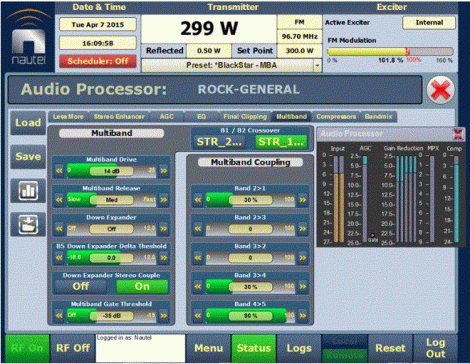
Task: Increase Band 2>1 coupling
Action: [x=303, y=200]
